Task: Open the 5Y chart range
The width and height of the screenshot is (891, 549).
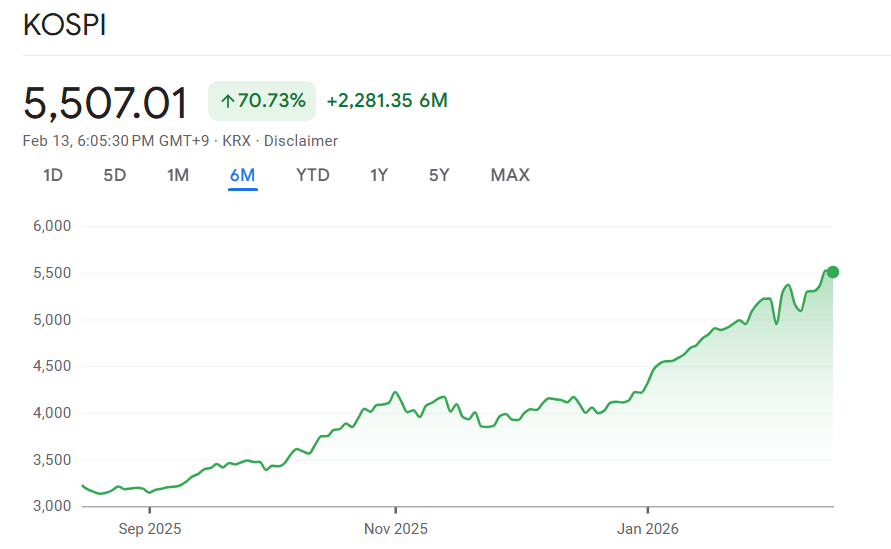Action: click(x=439, y=175)
